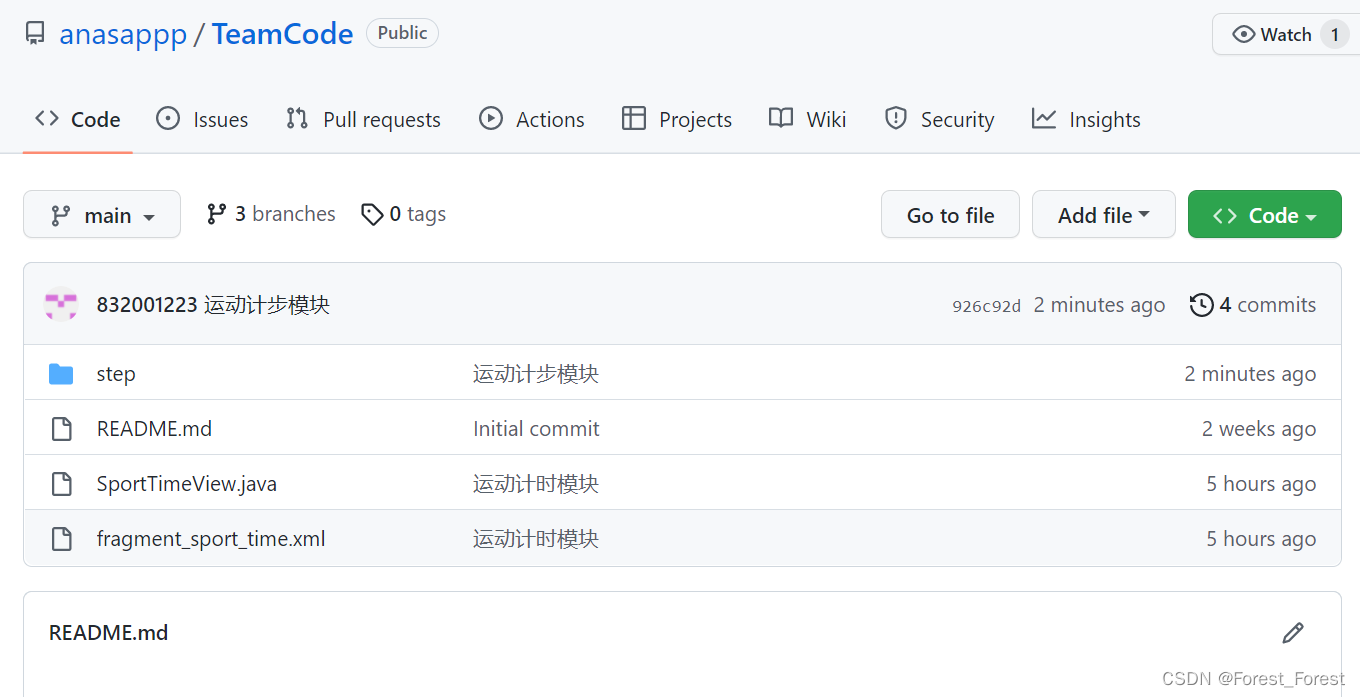Click the README.md file icon in list
The image size is (1360, 697).
click(x=61, y=429)
